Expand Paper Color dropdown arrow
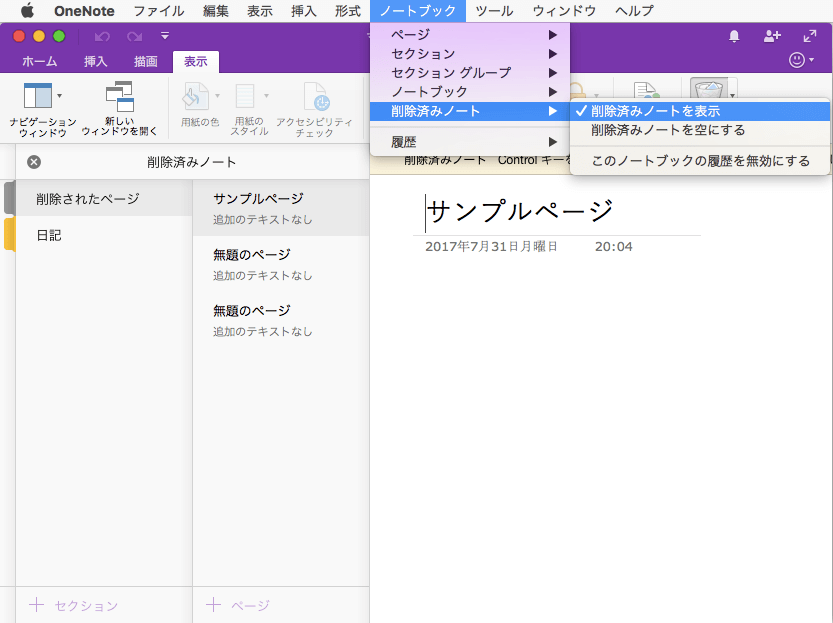Viewport: 833px width, 623px height. (217, 96)
